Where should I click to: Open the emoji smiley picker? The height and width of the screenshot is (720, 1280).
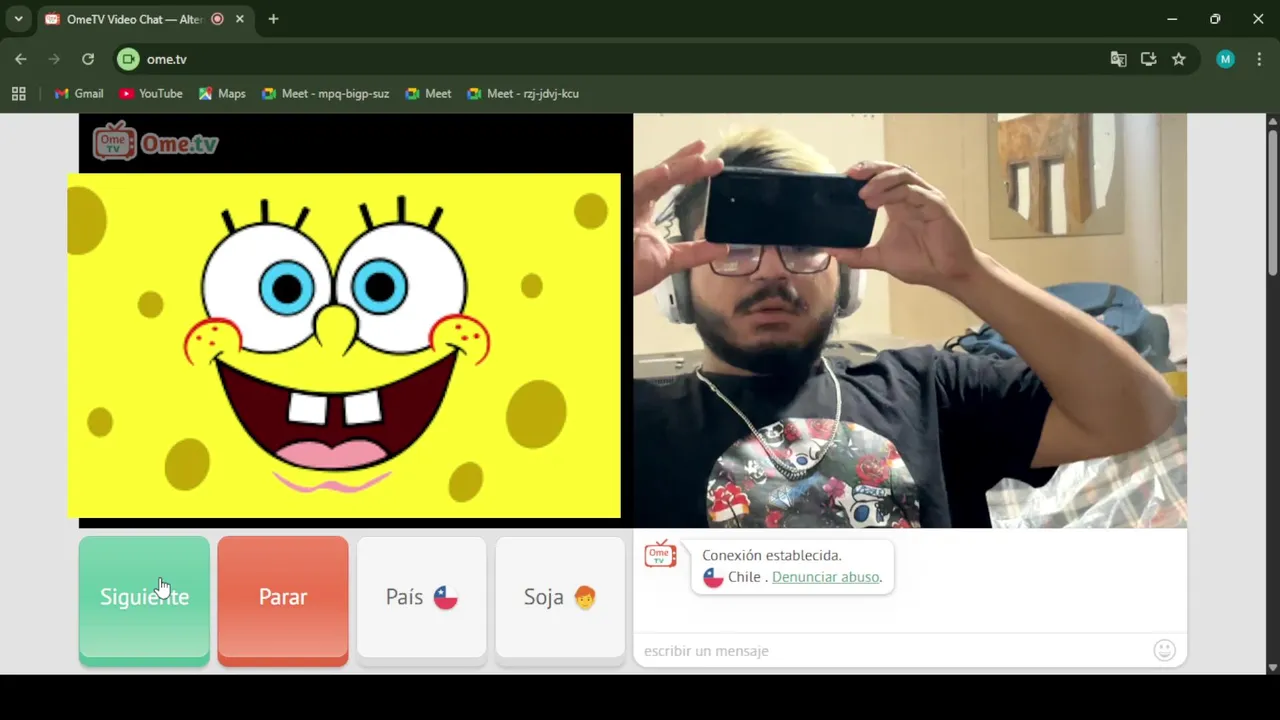pyautogui.click(x=1164, y=651)
